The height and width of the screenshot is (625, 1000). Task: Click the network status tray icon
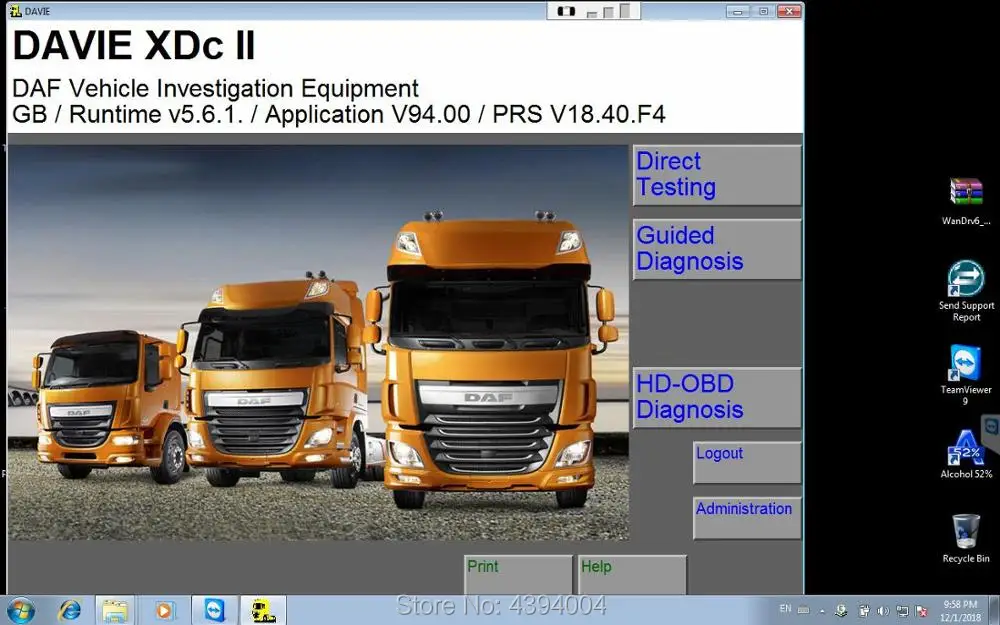(903, 610)
